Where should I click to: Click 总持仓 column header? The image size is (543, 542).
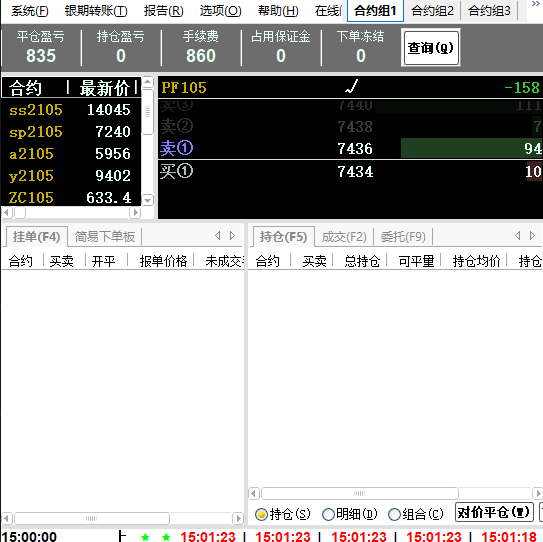[362, 261]
